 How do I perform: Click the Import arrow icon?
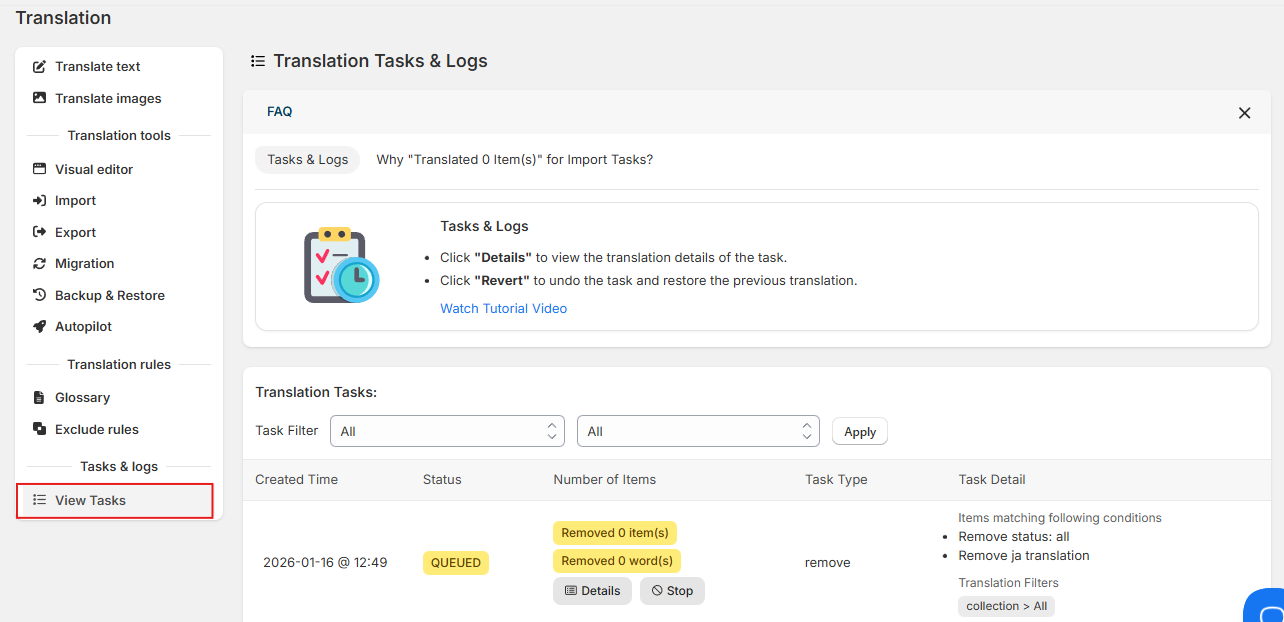pos(40,201)
